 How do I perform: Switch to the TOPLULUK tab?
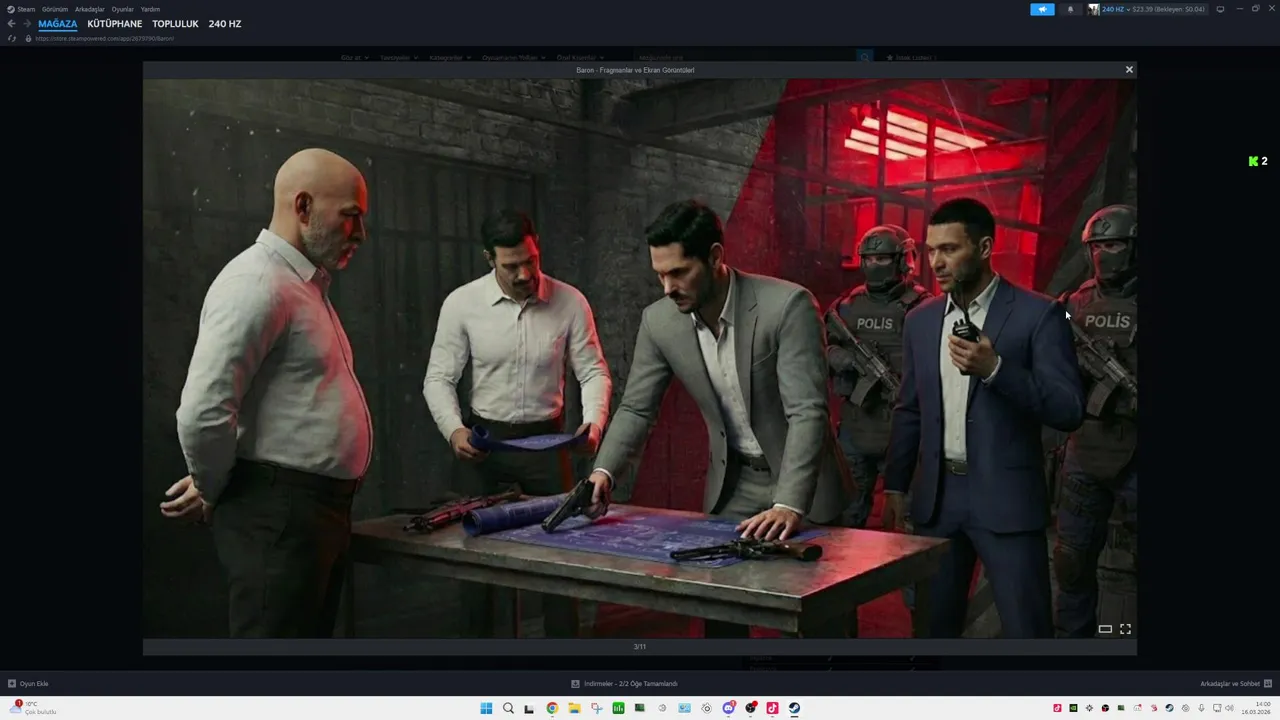pos(176,24)
